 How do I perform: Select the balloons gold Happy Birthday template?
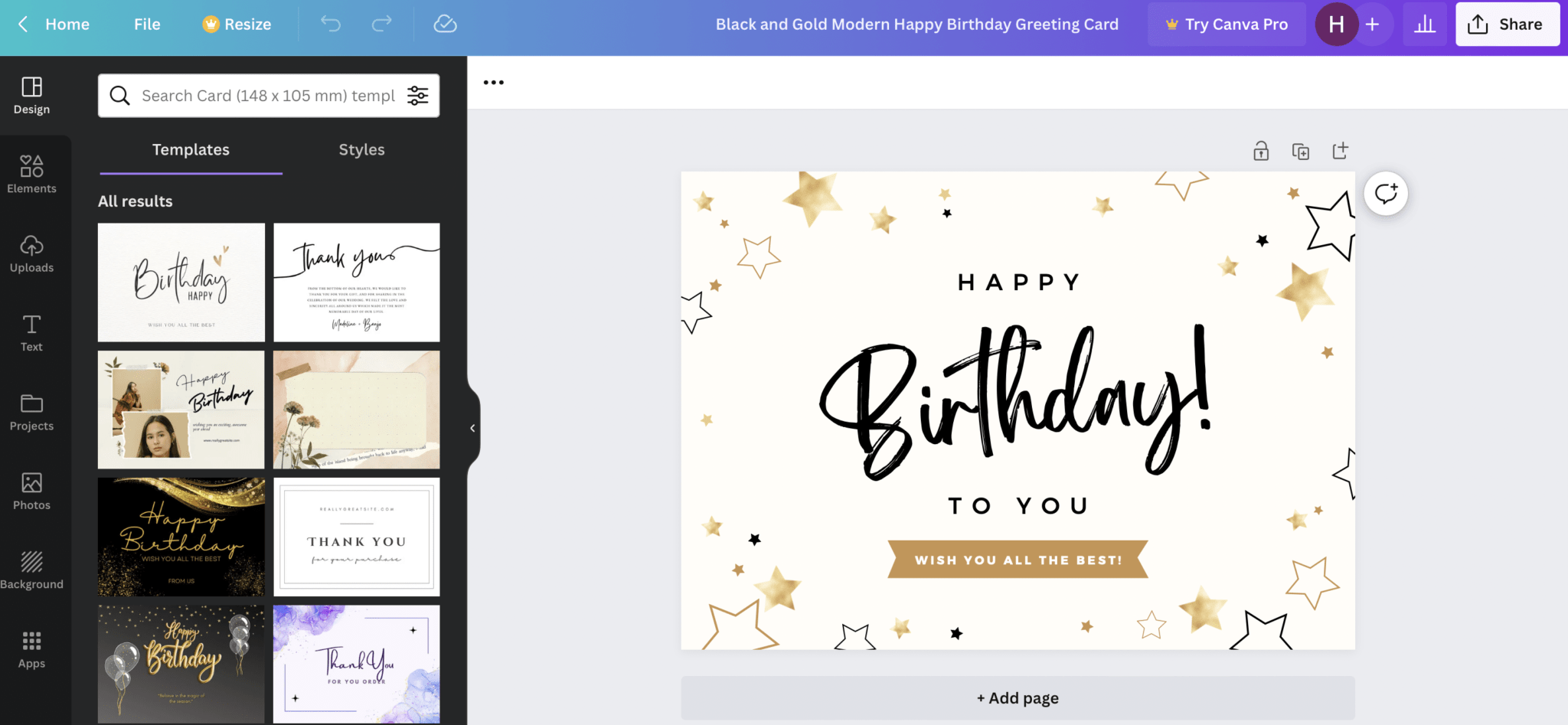coord(181,664)
